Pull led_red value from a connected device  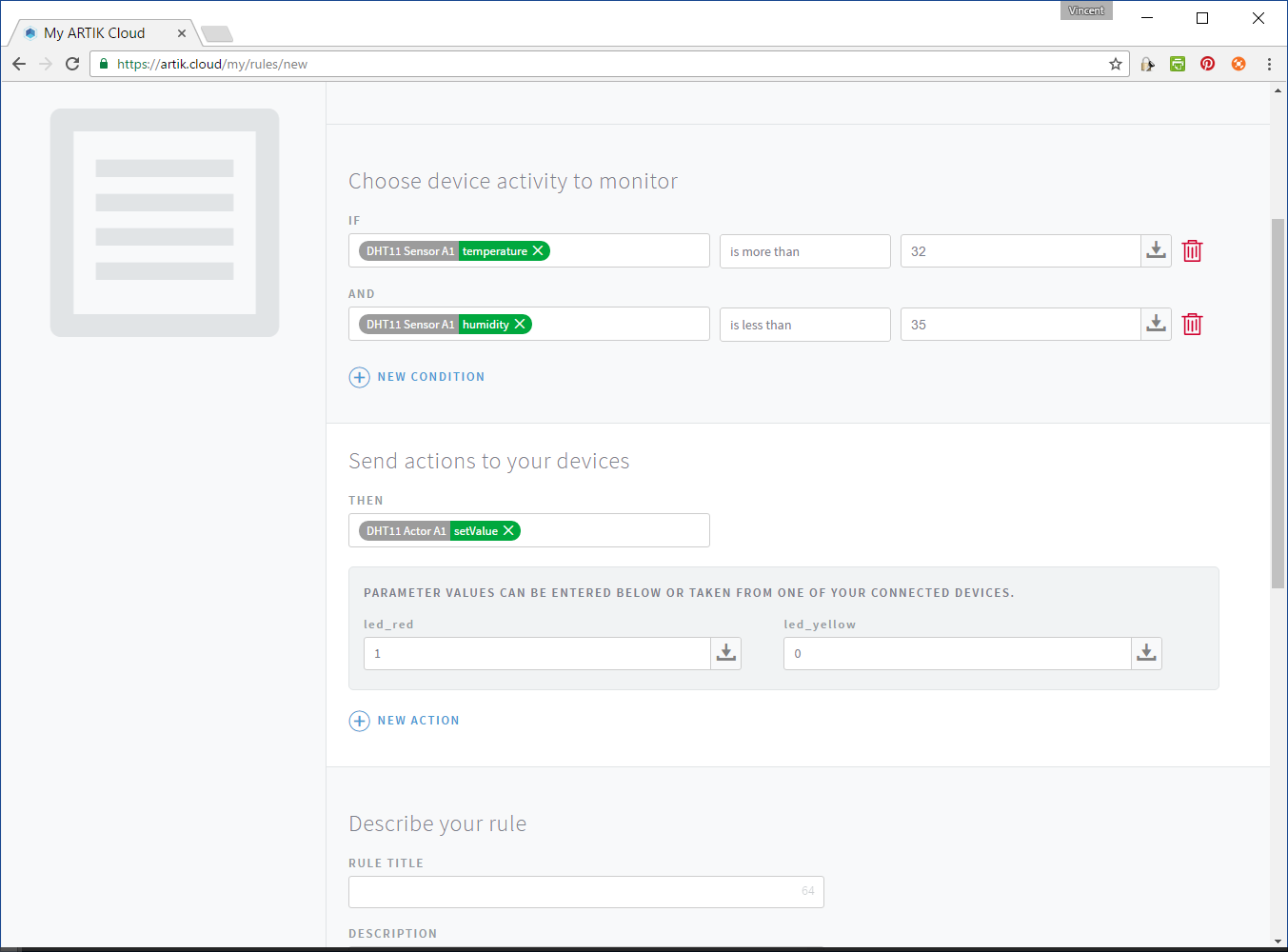pos(725,653)
